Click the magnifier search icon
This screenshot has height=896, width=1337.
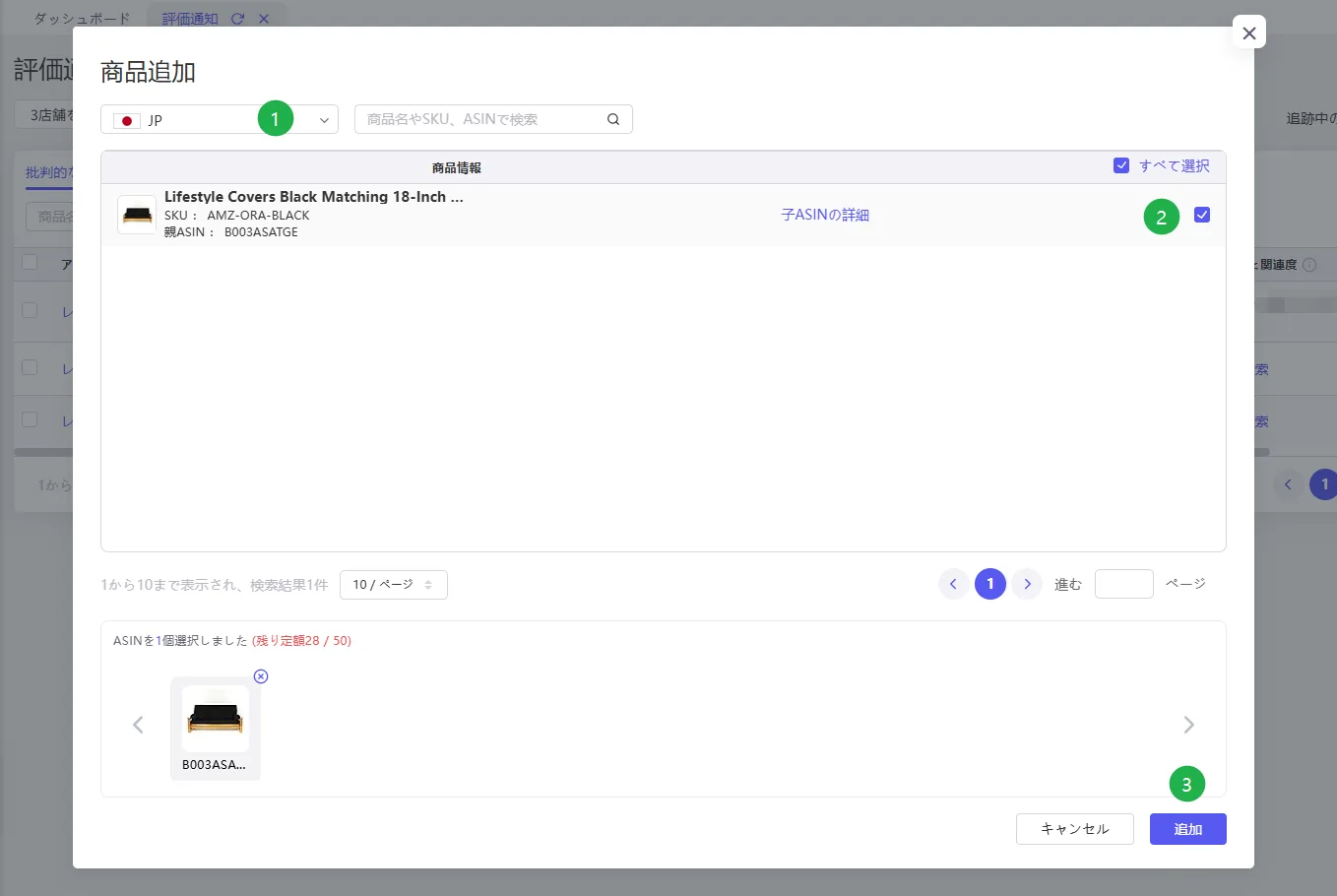click(x=613, y=119)
